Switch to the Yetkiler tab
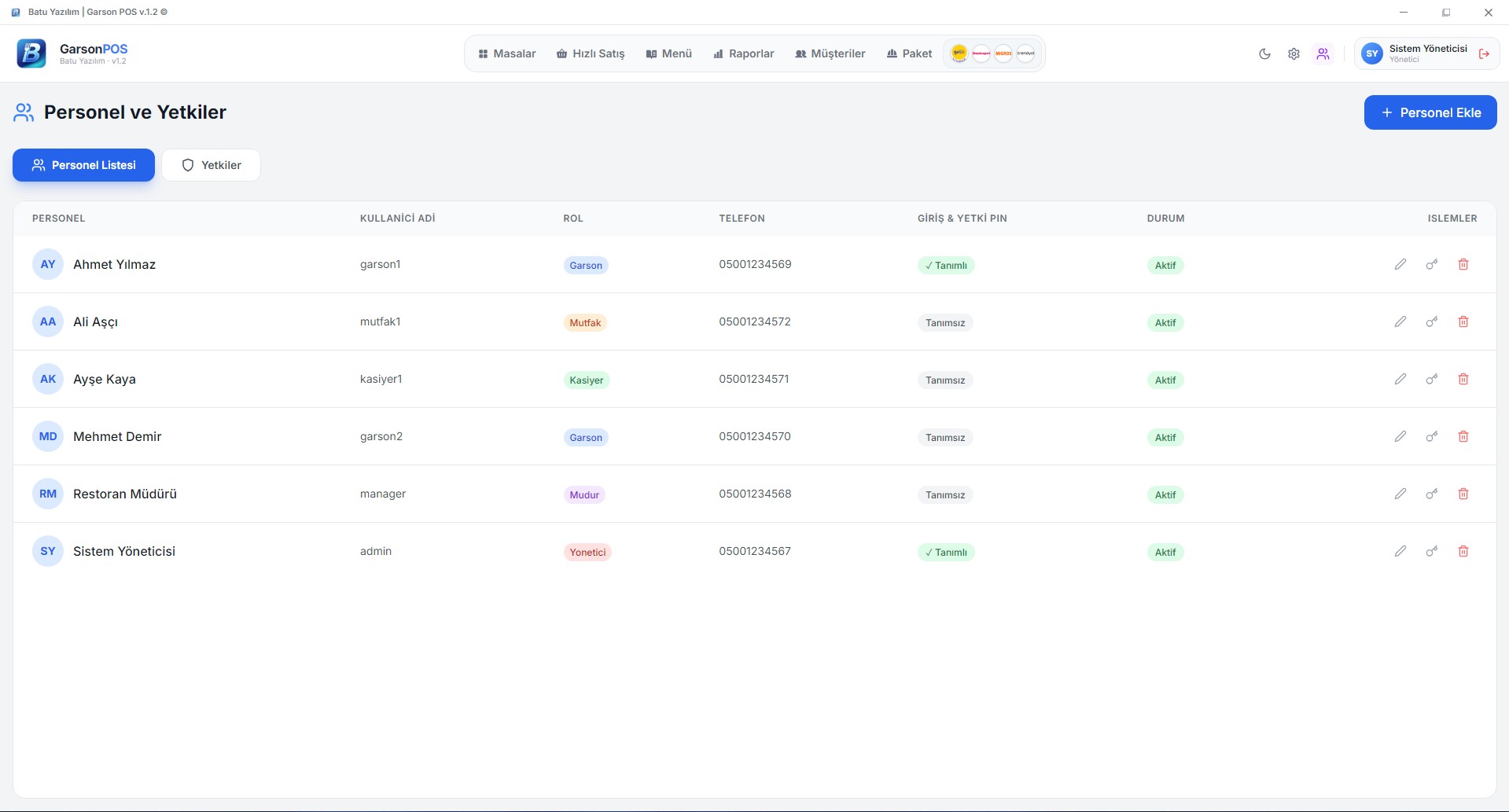Screen dimensions: 1509x812 pyautogui.click(x=212, y=165)
